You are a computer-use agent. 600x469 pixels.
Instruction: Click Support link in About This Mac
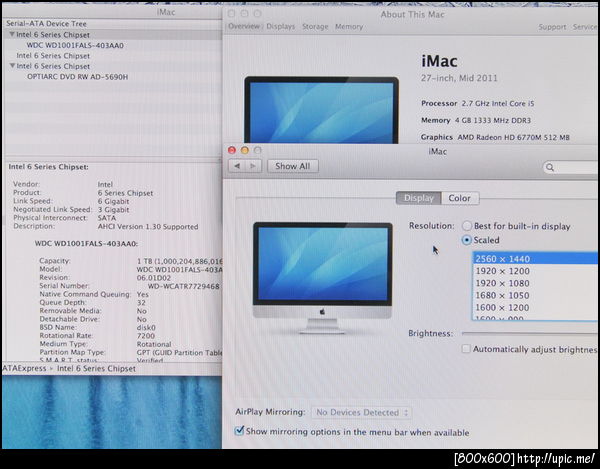pyautogui.click(x=552, y=27)
